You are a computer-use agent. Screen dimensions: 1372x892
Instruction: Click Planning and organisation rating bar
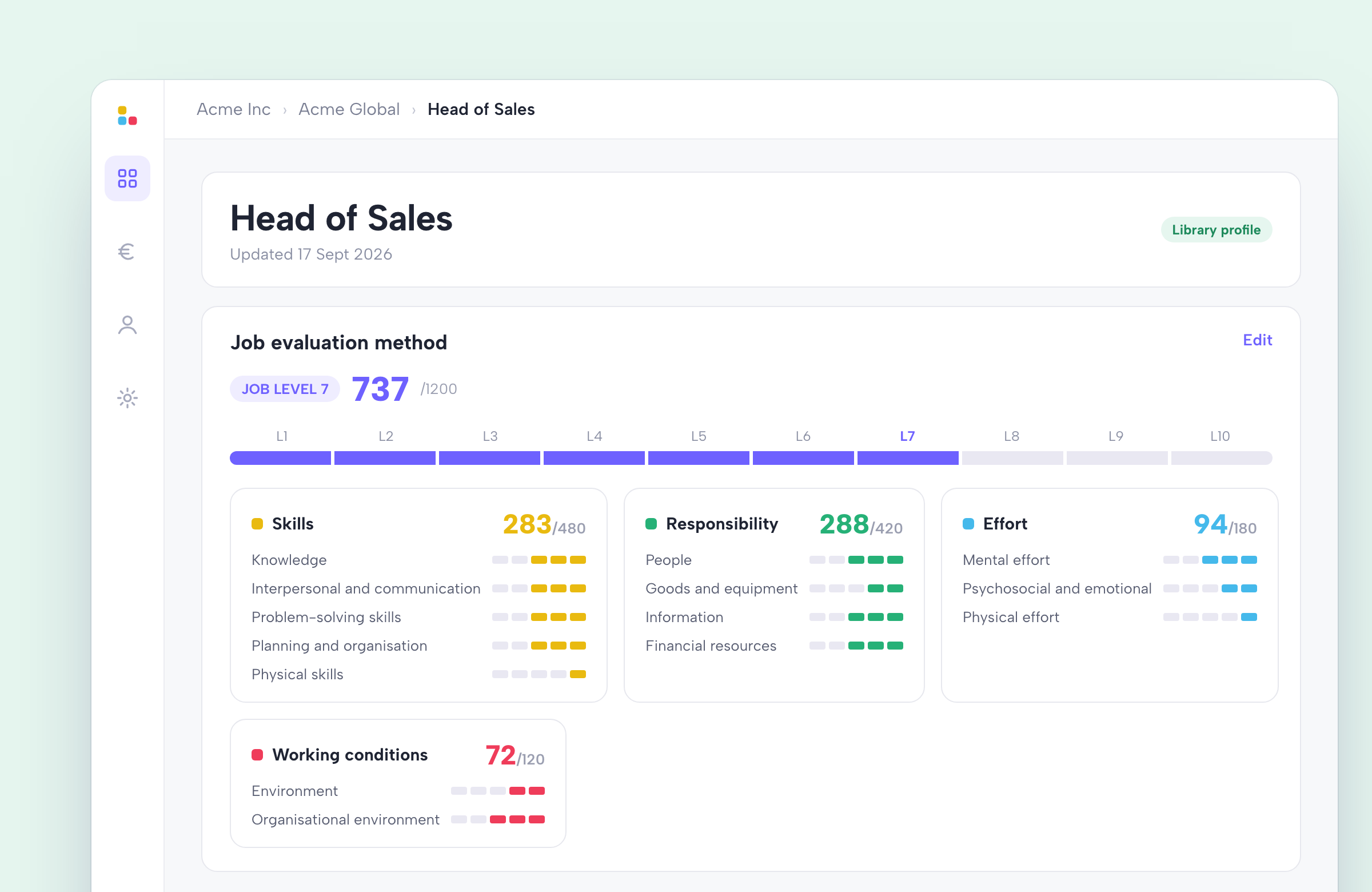[x=539, y=646]
